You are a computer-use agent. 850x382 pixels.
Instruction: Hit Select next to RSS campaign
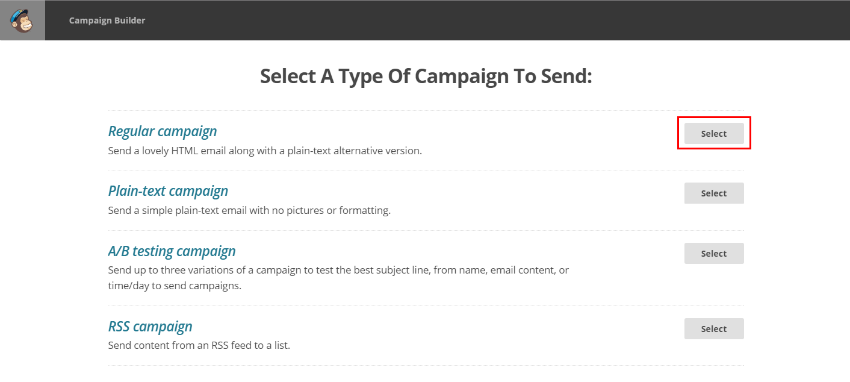713,328
